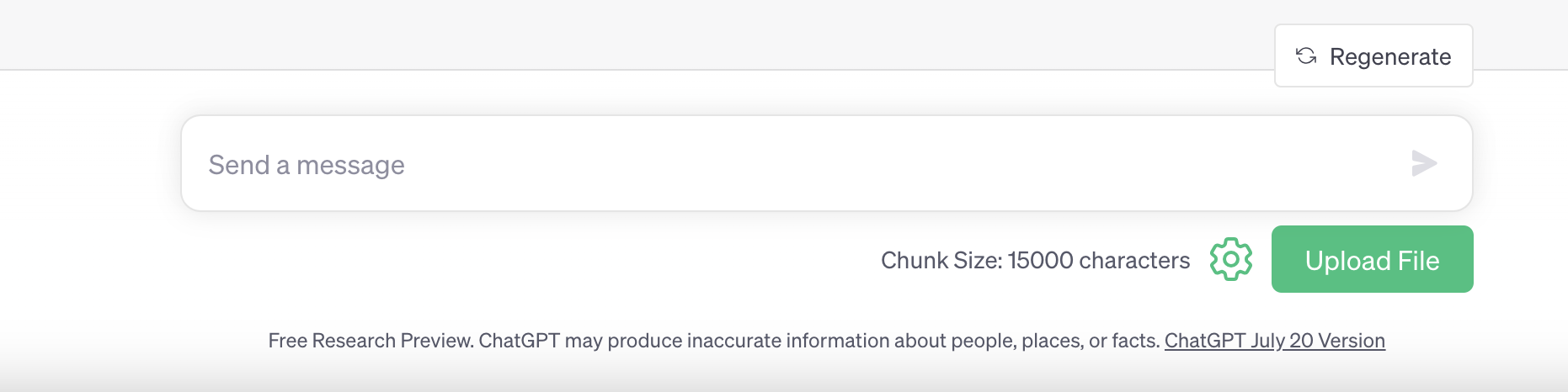Click the '15000 characters' chunk size value

coord(1098,261)
